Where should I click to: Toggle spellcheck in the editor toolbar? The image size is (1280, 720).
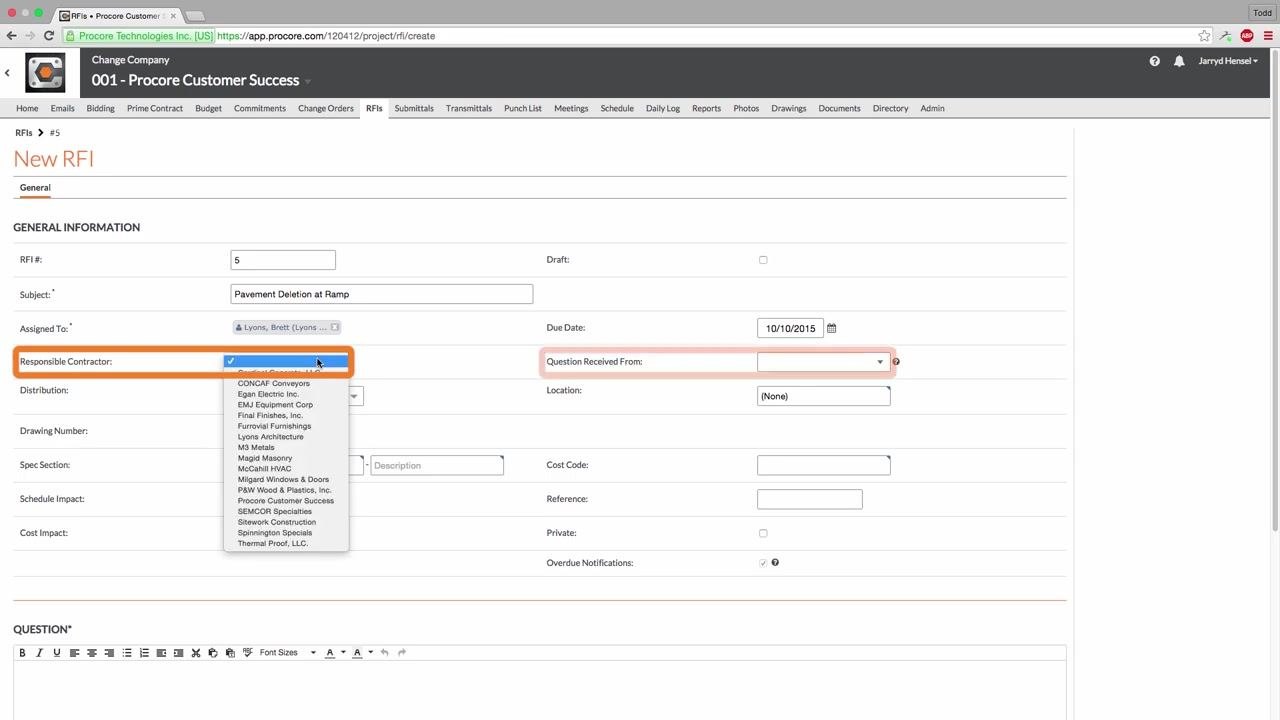[x=248, y=653]
